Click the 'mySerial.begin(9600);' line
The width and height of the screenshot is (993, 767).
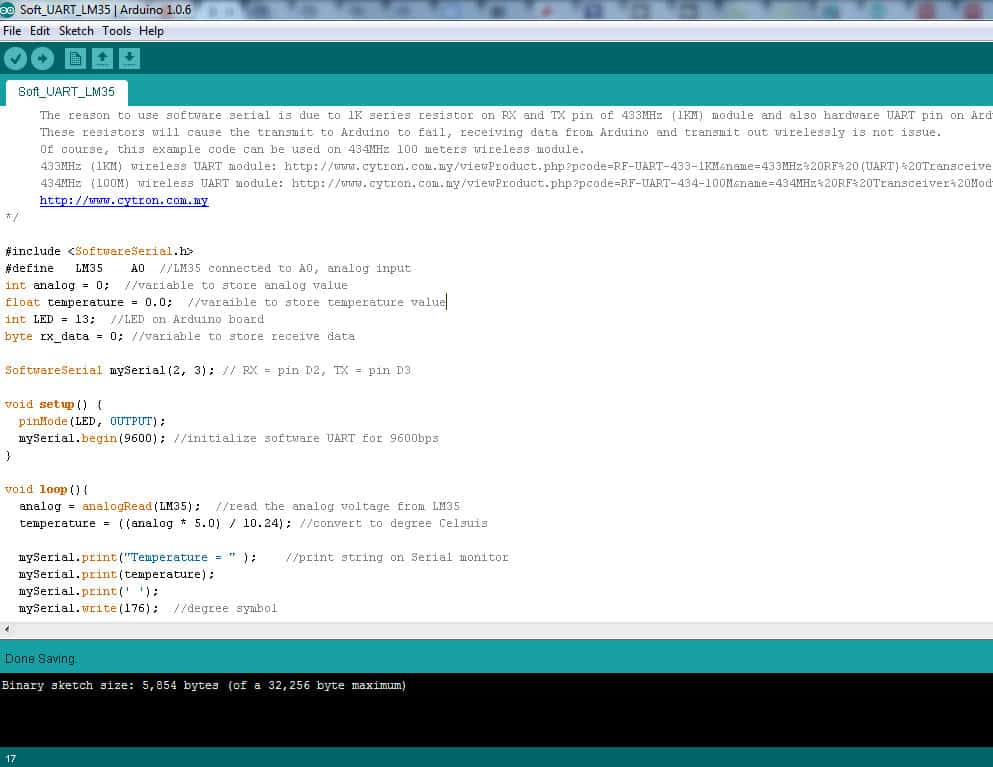point(229,438)
